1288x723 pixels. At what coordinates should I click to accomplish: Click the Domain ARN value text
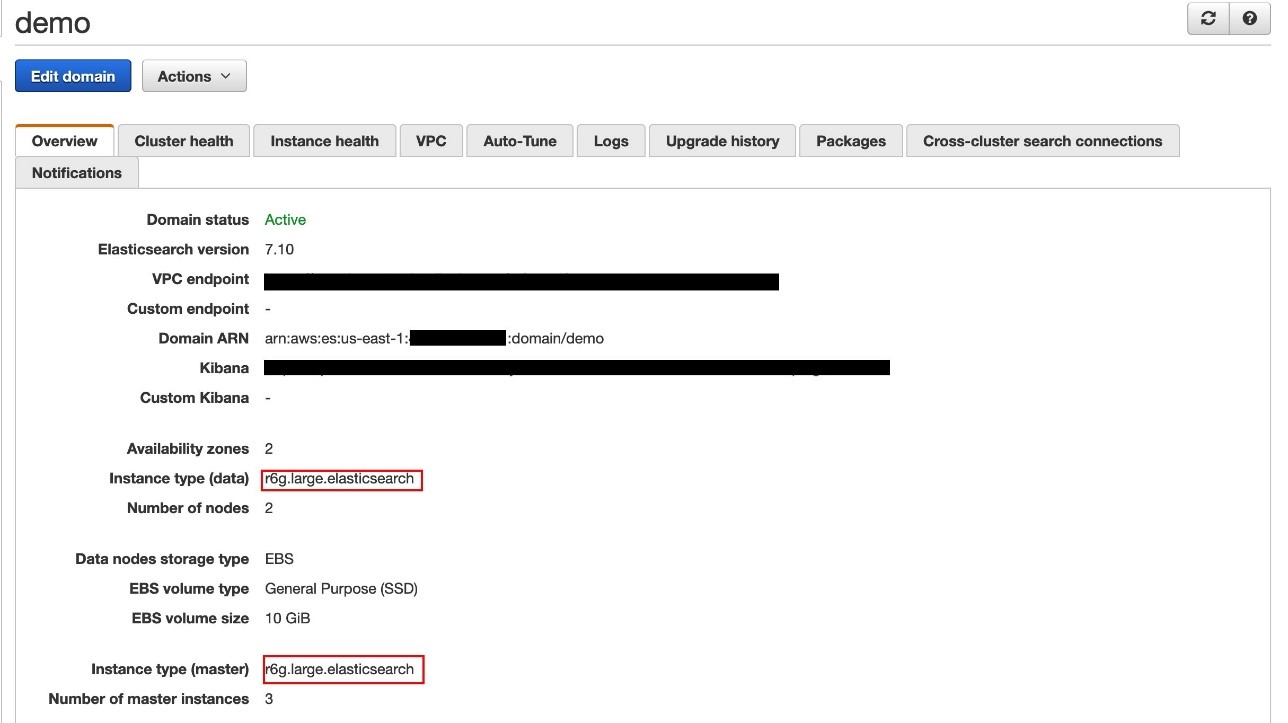tap(434, 338)
